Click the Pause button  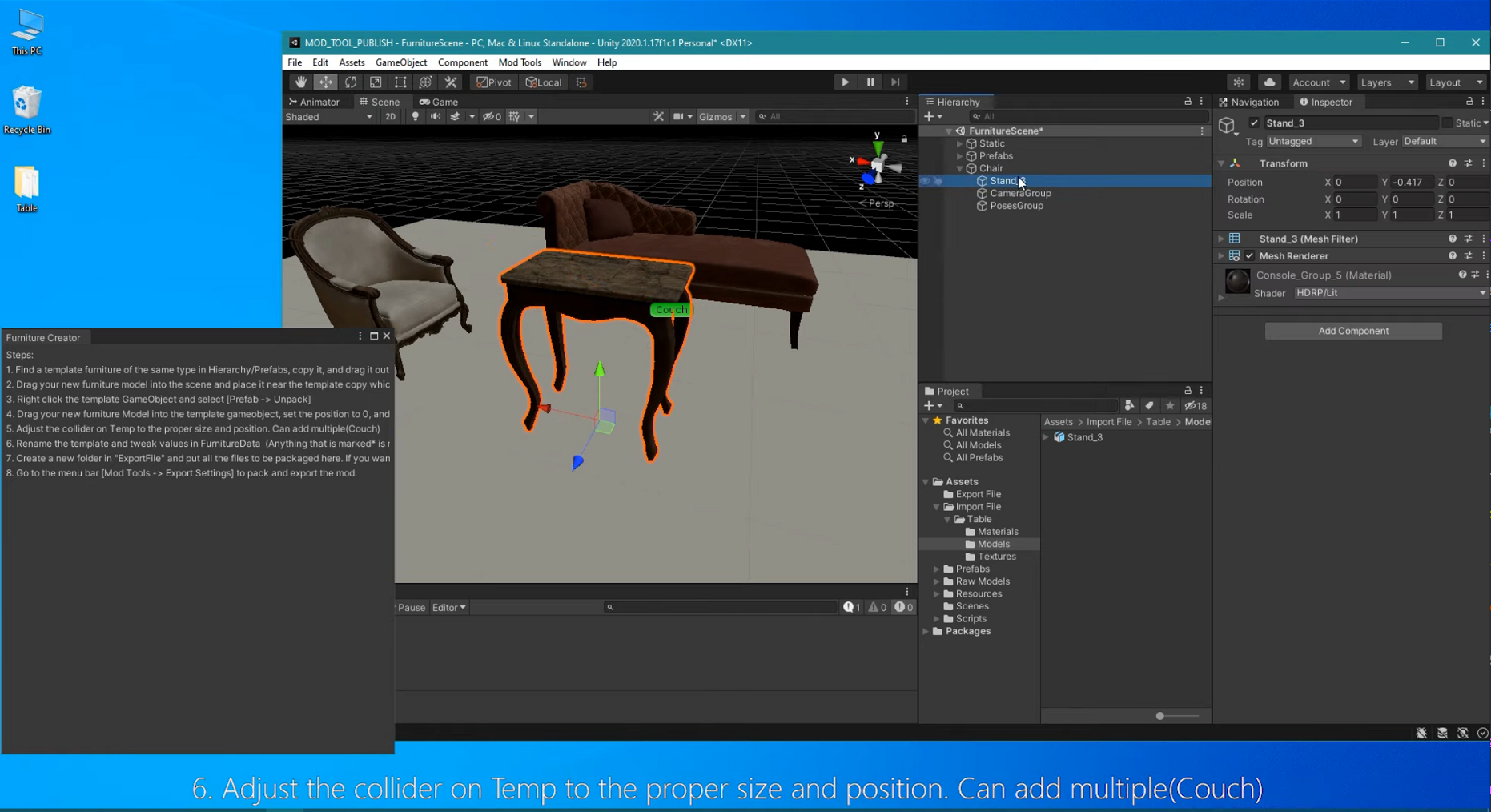click(x=870, y=82)
